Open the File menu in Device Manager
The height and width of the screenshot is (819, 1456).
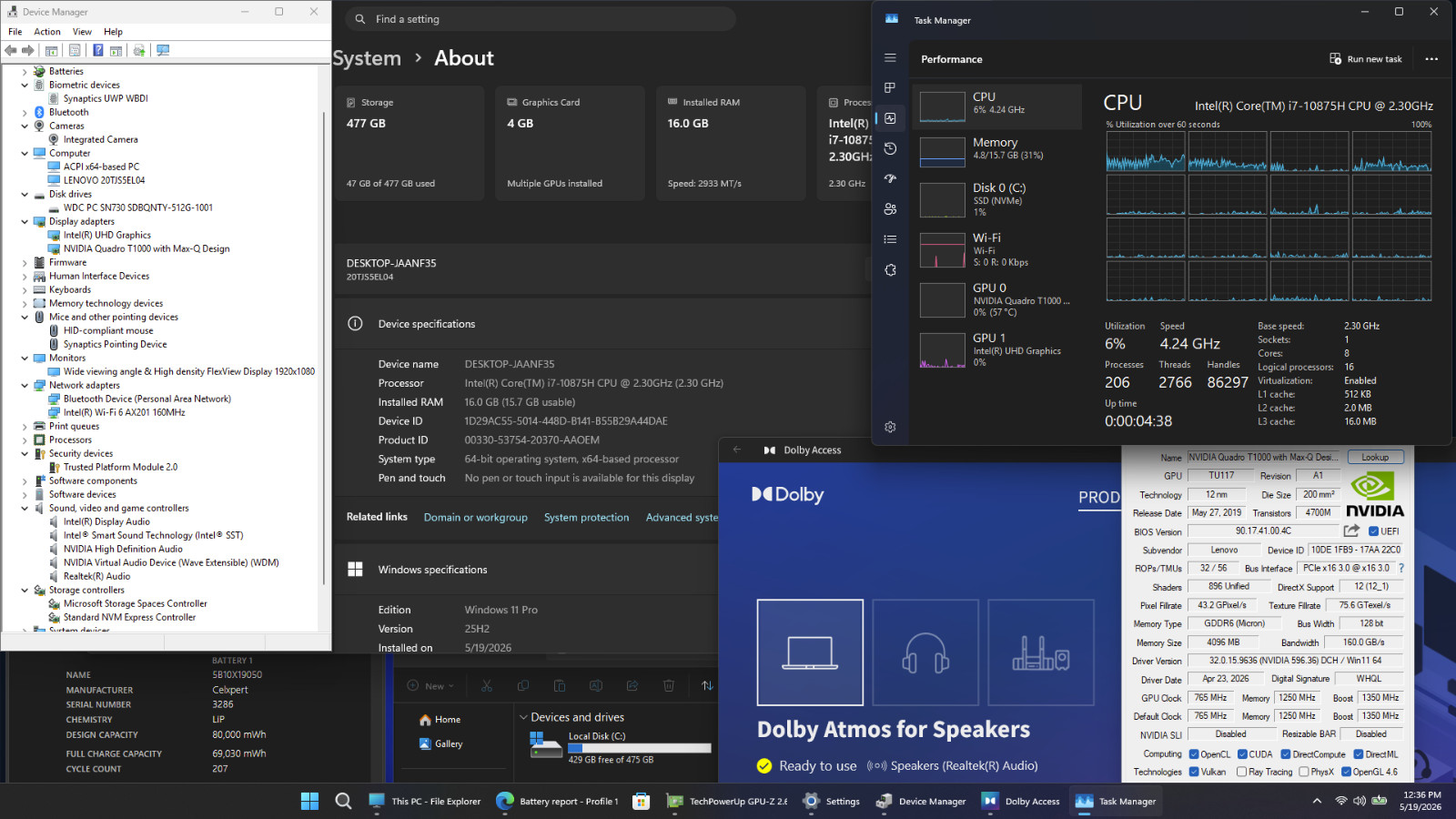[x=15, y=32]
